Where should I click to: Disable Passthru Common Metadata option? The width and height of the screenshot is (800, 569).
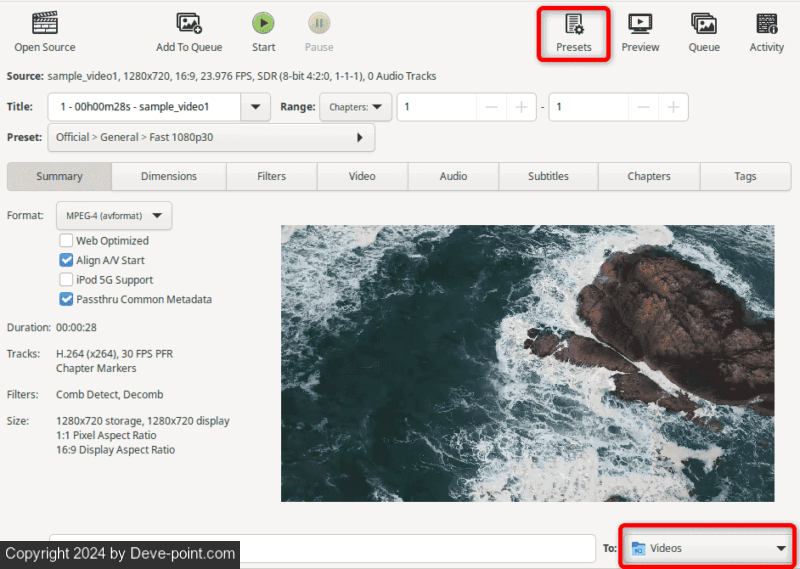[67, 299]
